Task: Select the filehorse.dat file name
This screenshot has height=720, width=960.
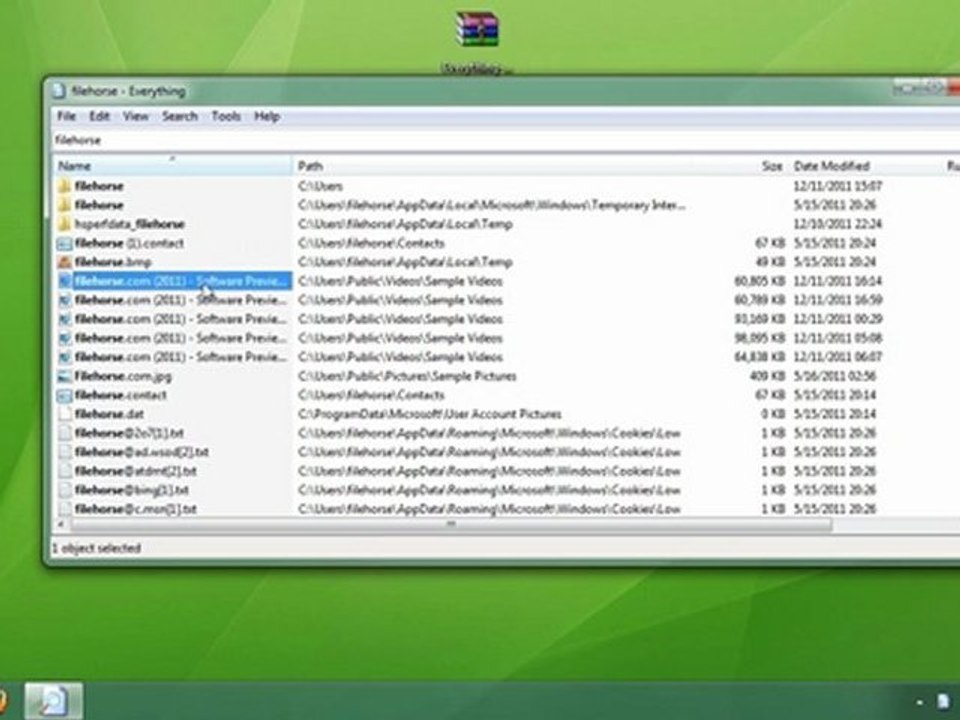Action: pyautogui.click(x=109, y=414)
